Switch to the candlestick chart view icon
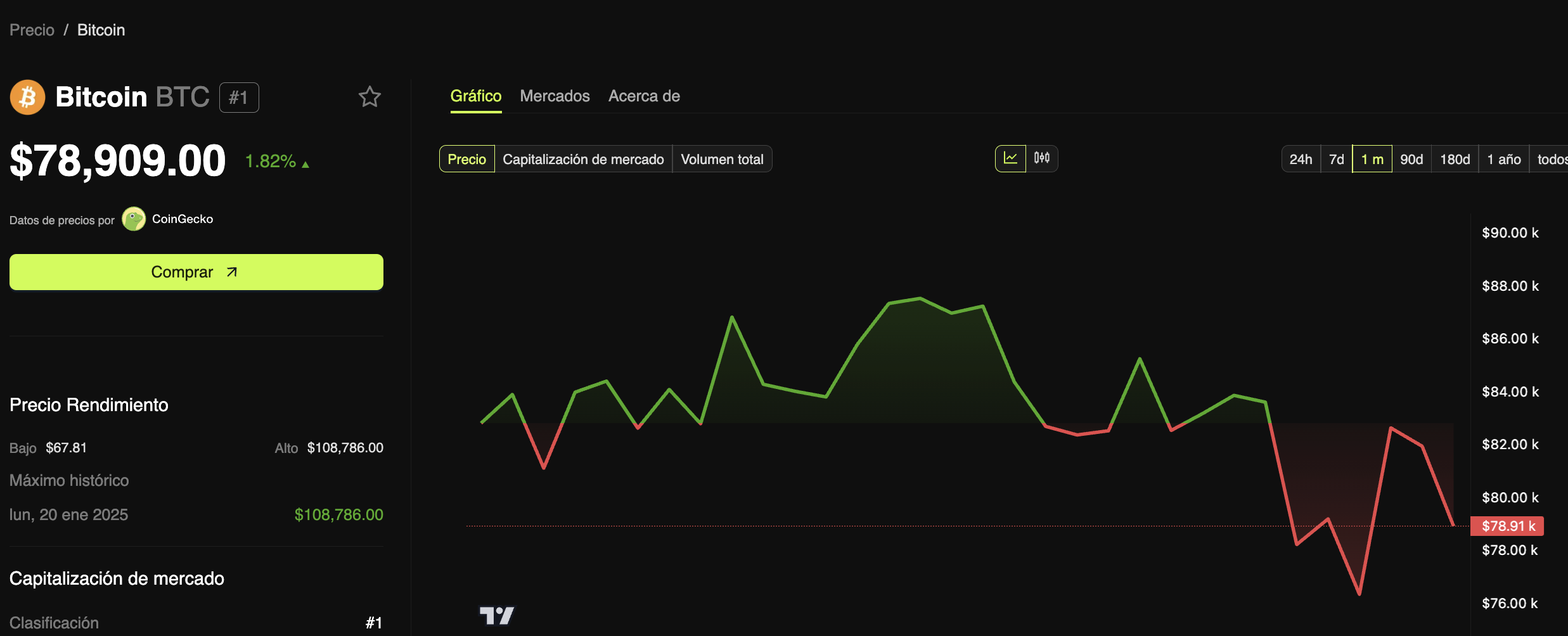This screenshot has width=1568, height=636. click(1042, 158)
